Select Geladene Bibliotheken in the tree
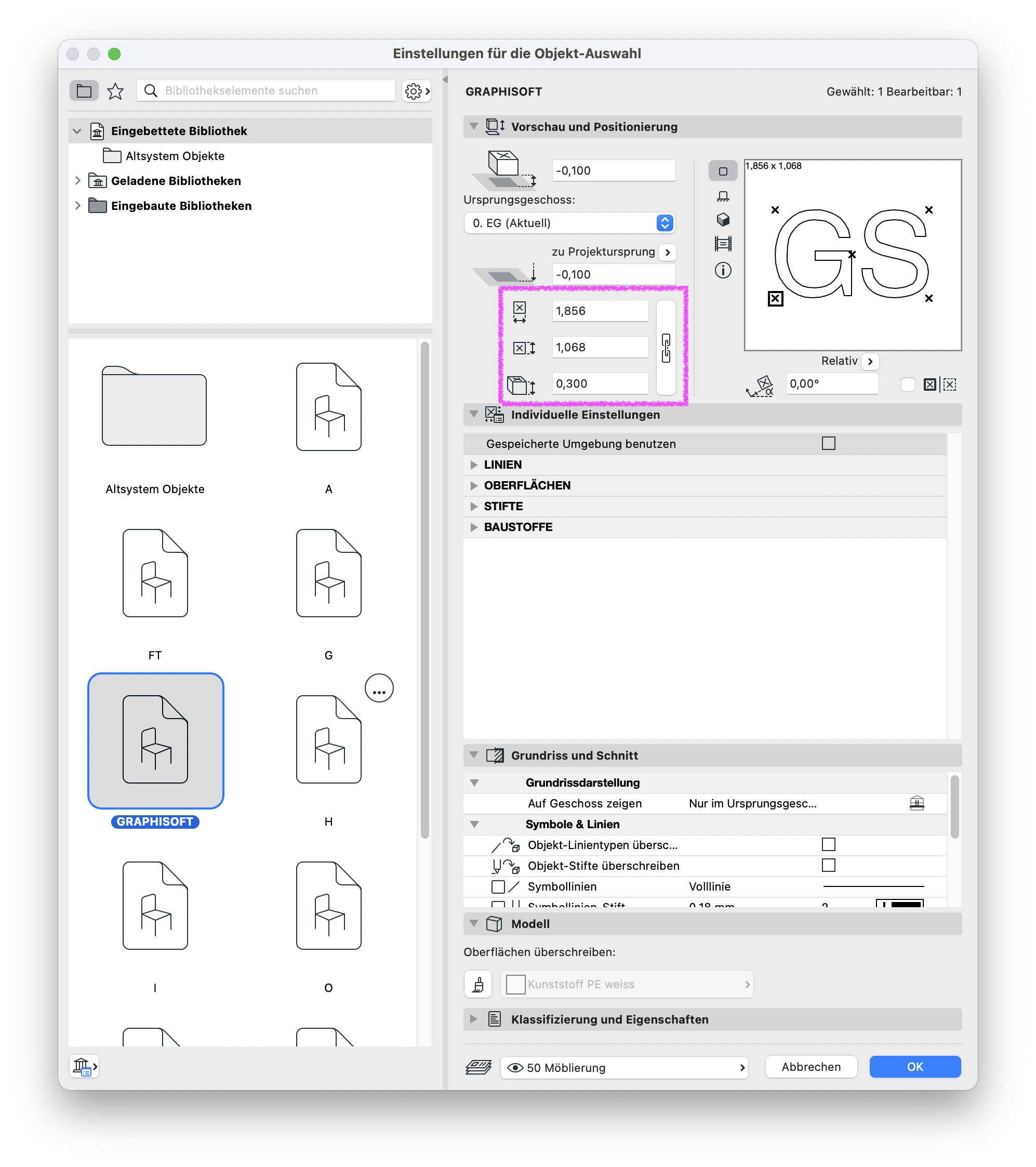This screenshot has height=1167, width=1036. pyautogui.click(x=176, y=181)
